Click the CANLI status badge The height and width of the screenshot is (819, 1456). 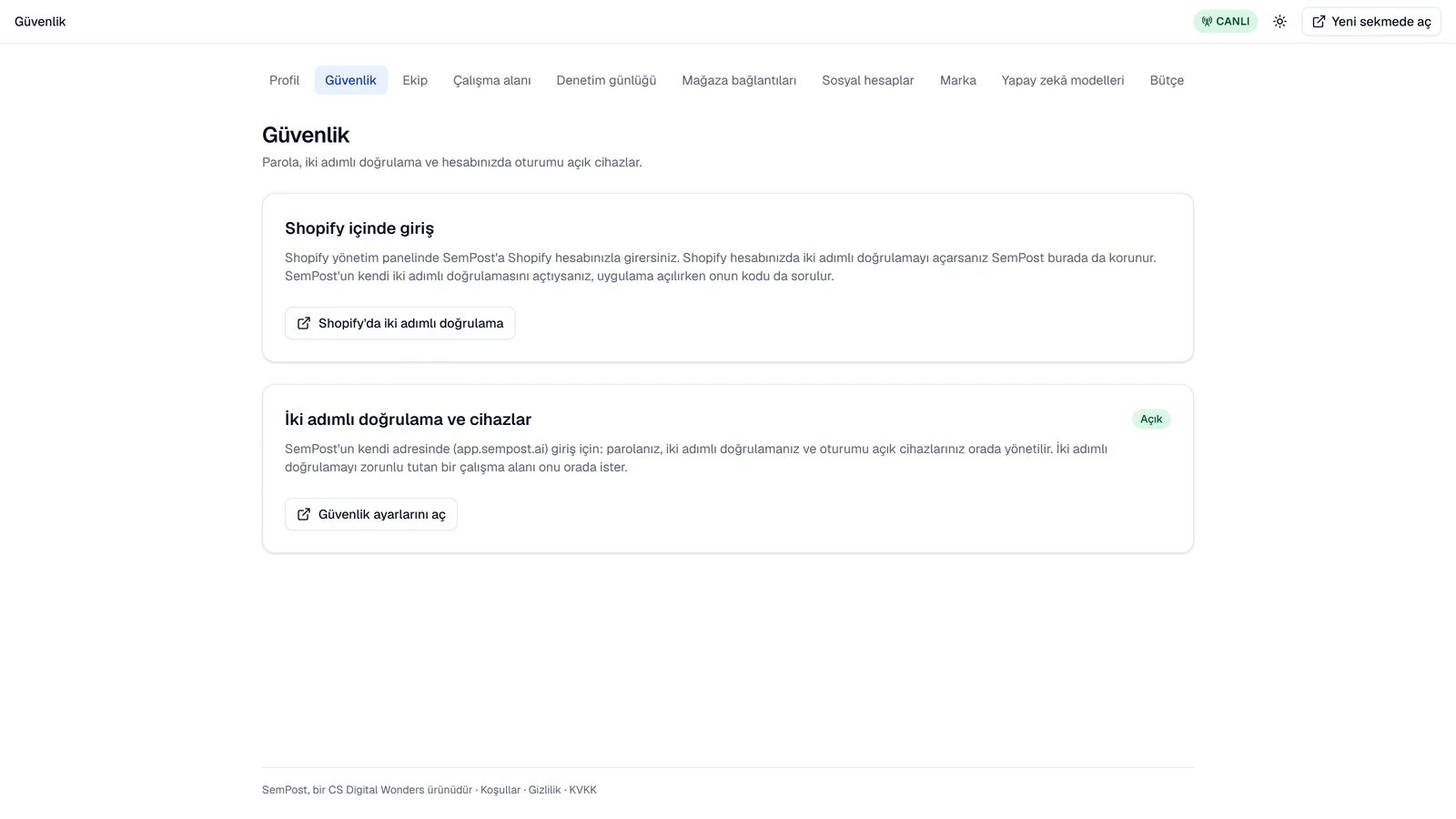click(1226, 22)
